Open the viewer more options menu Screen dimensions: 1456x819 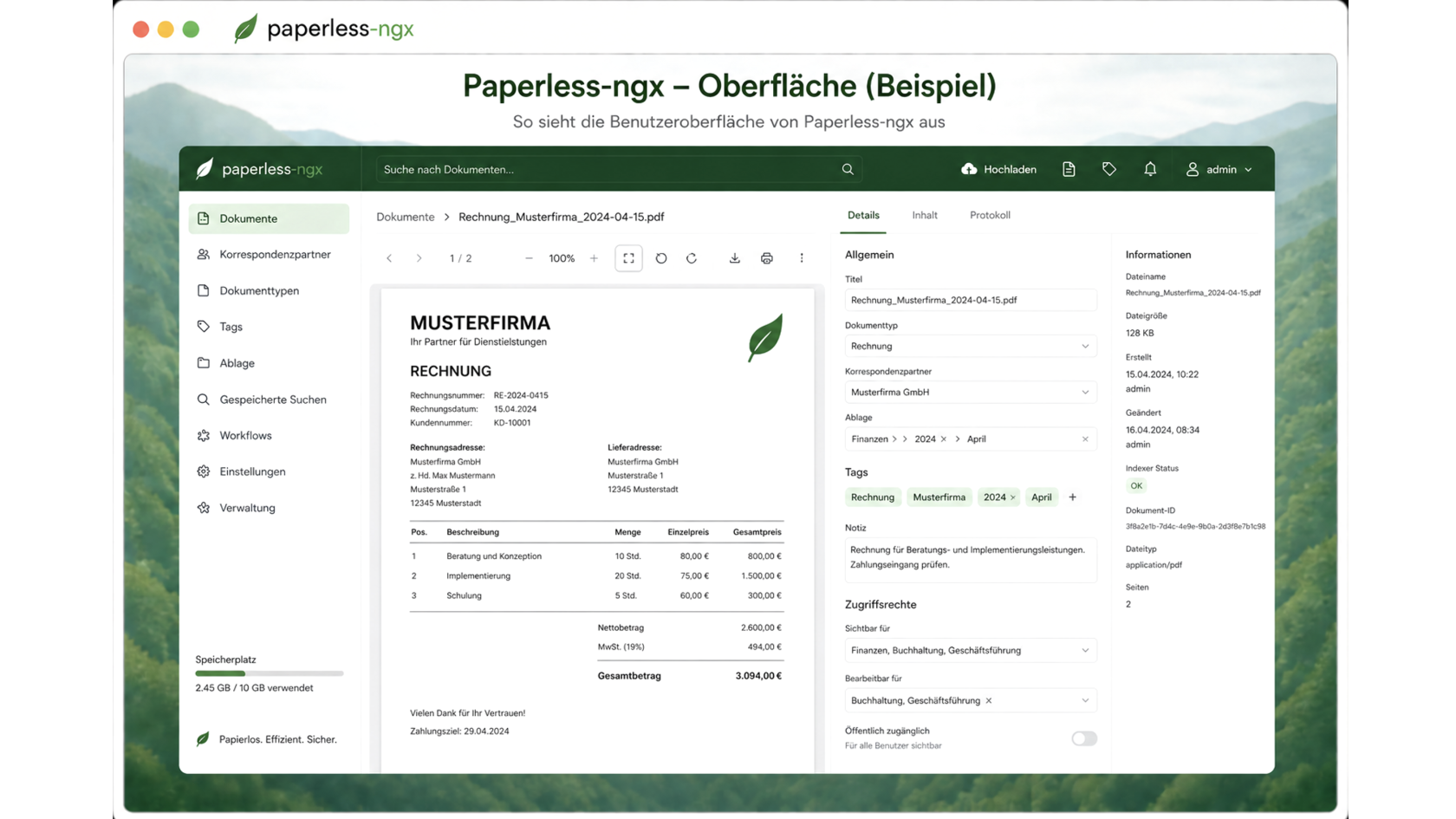[x=802, y=258]
